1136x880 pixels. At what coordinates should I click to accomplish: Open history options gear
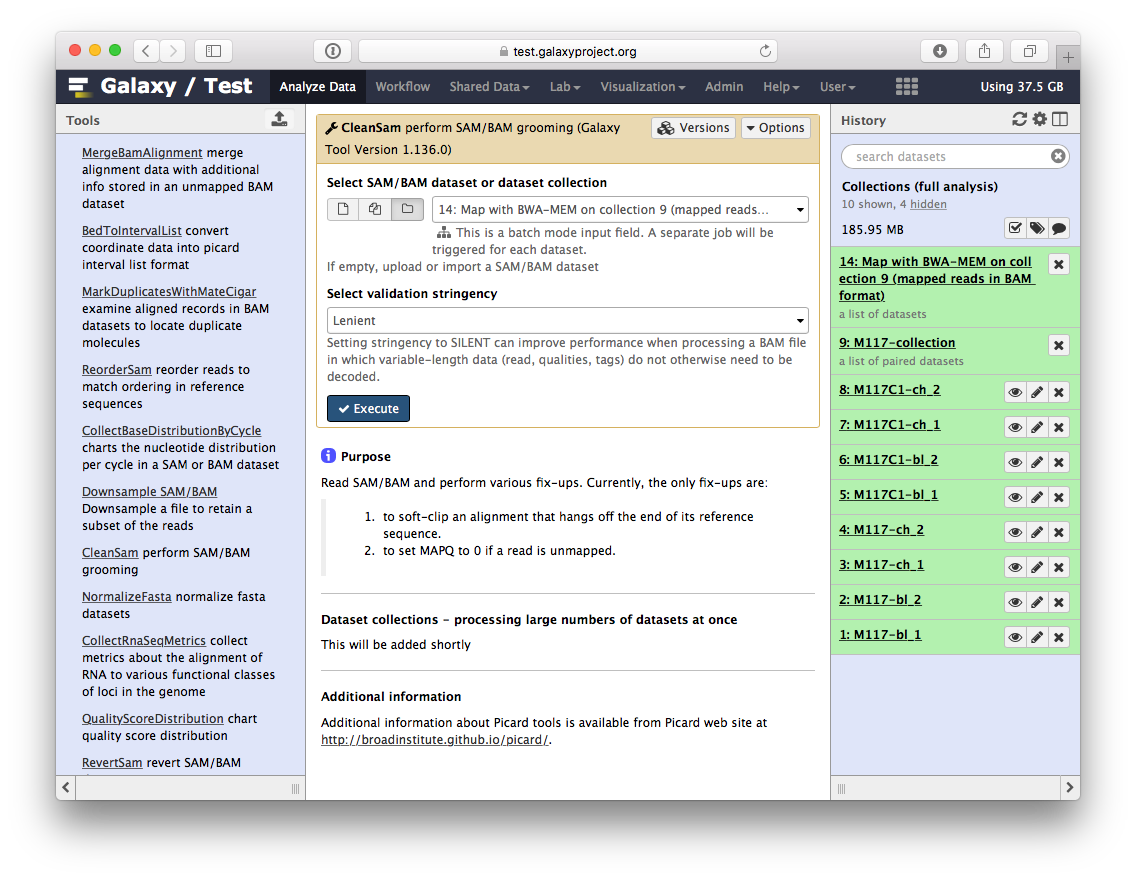click(1040, 120)
